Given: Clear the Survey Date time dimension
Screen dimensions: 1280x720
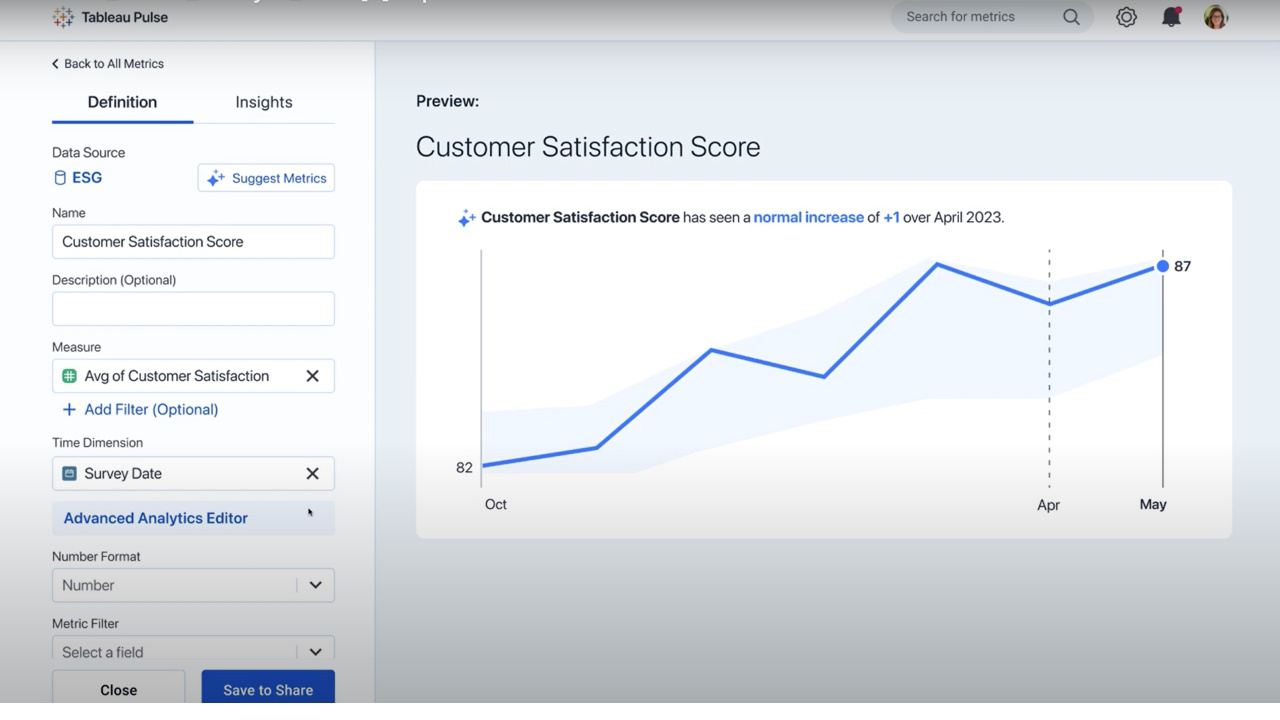Looking at the screenshot, I should [x=312, y=474].
